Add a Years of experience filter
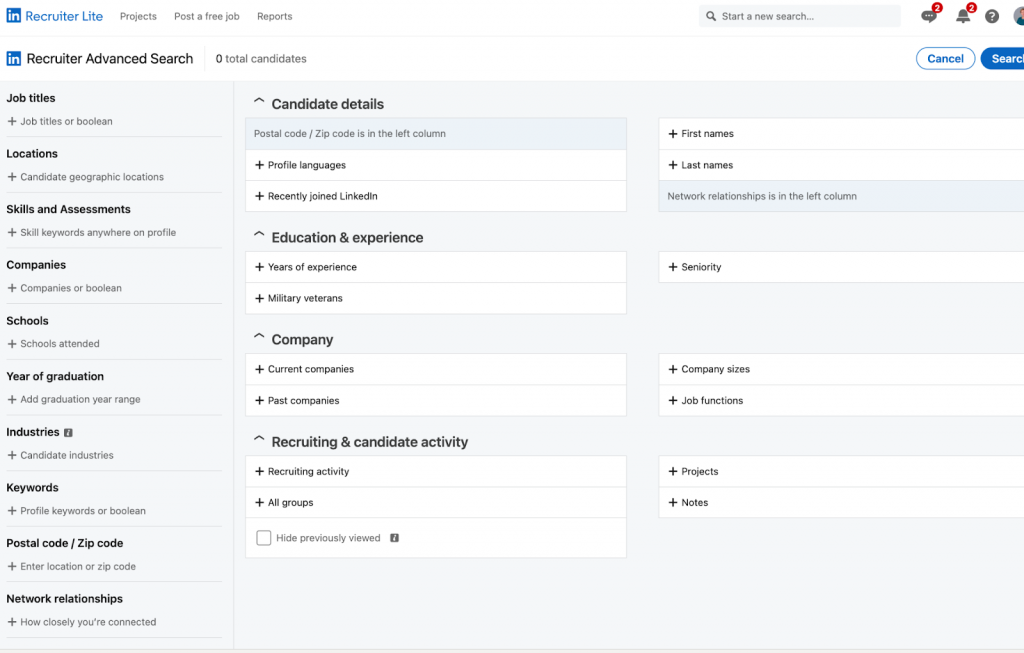The width and height of the screenshot is (1024, 653). [311, 267]
